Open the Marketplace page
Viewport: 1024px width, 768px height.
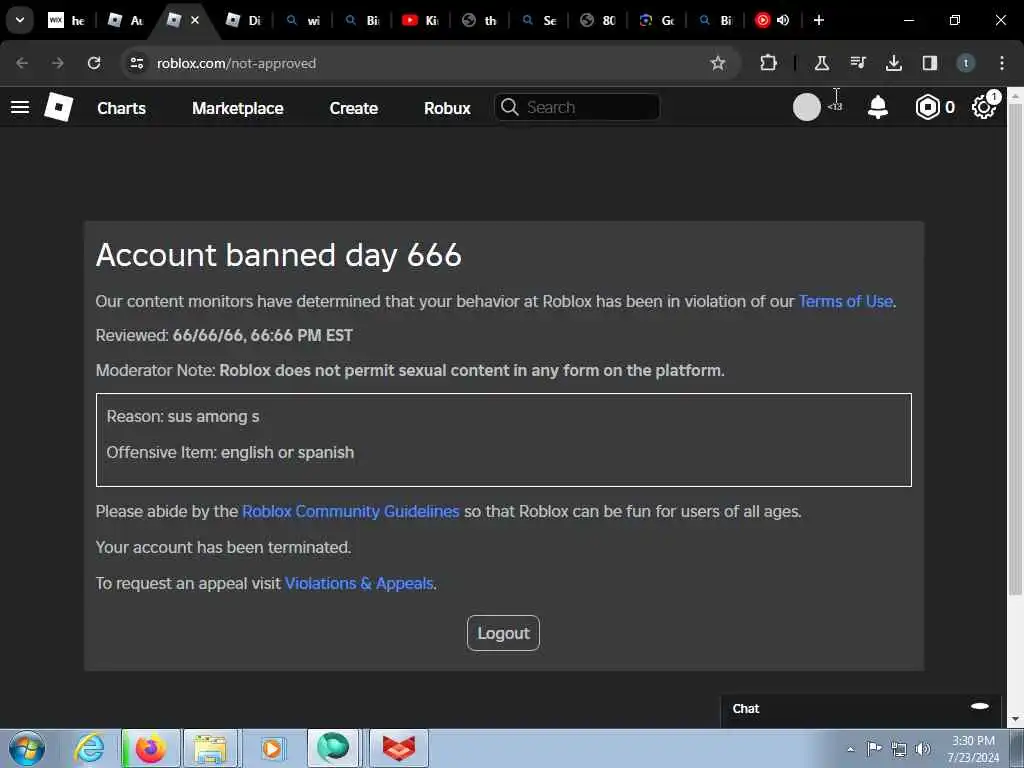tap(238, 108)
